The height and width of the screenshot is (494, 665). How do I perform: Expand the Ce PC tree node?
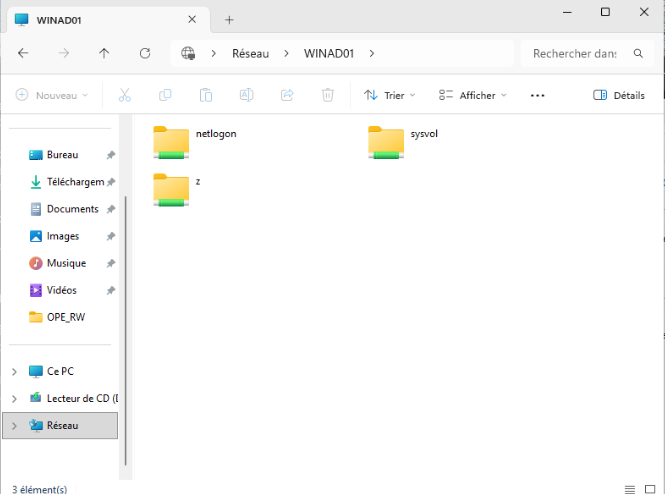(14, 372)
